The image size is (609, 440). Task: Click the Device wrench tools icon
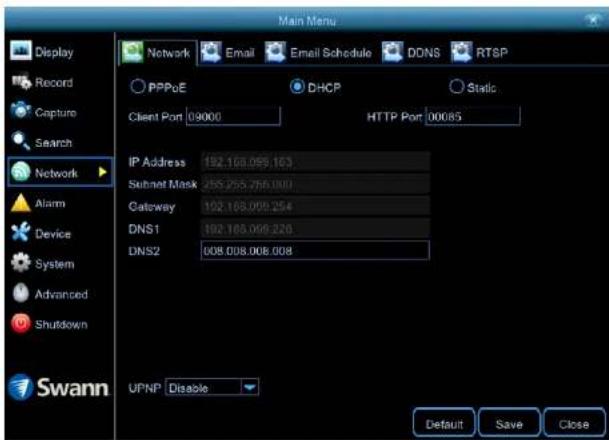click(21, 232)
